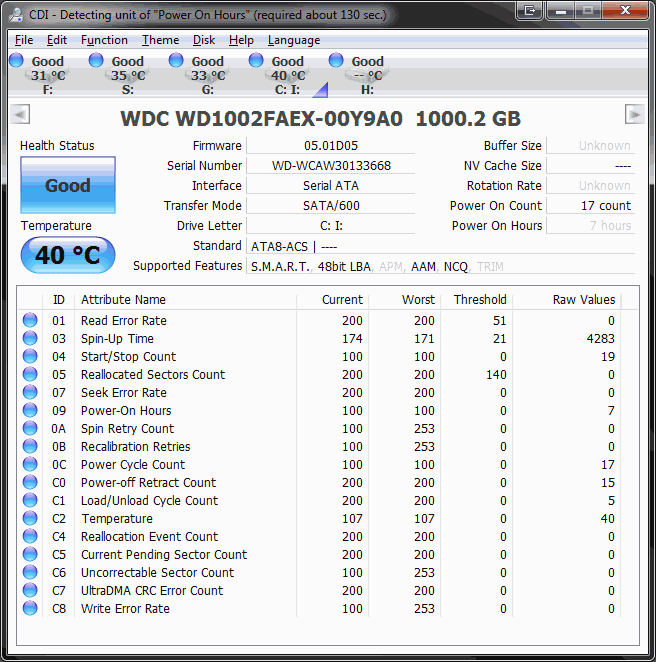The width and height of the screenshot is (656, 662).
Task: Click the Serial Number field WD-WCAW30133668
Action: pos(331,166)
